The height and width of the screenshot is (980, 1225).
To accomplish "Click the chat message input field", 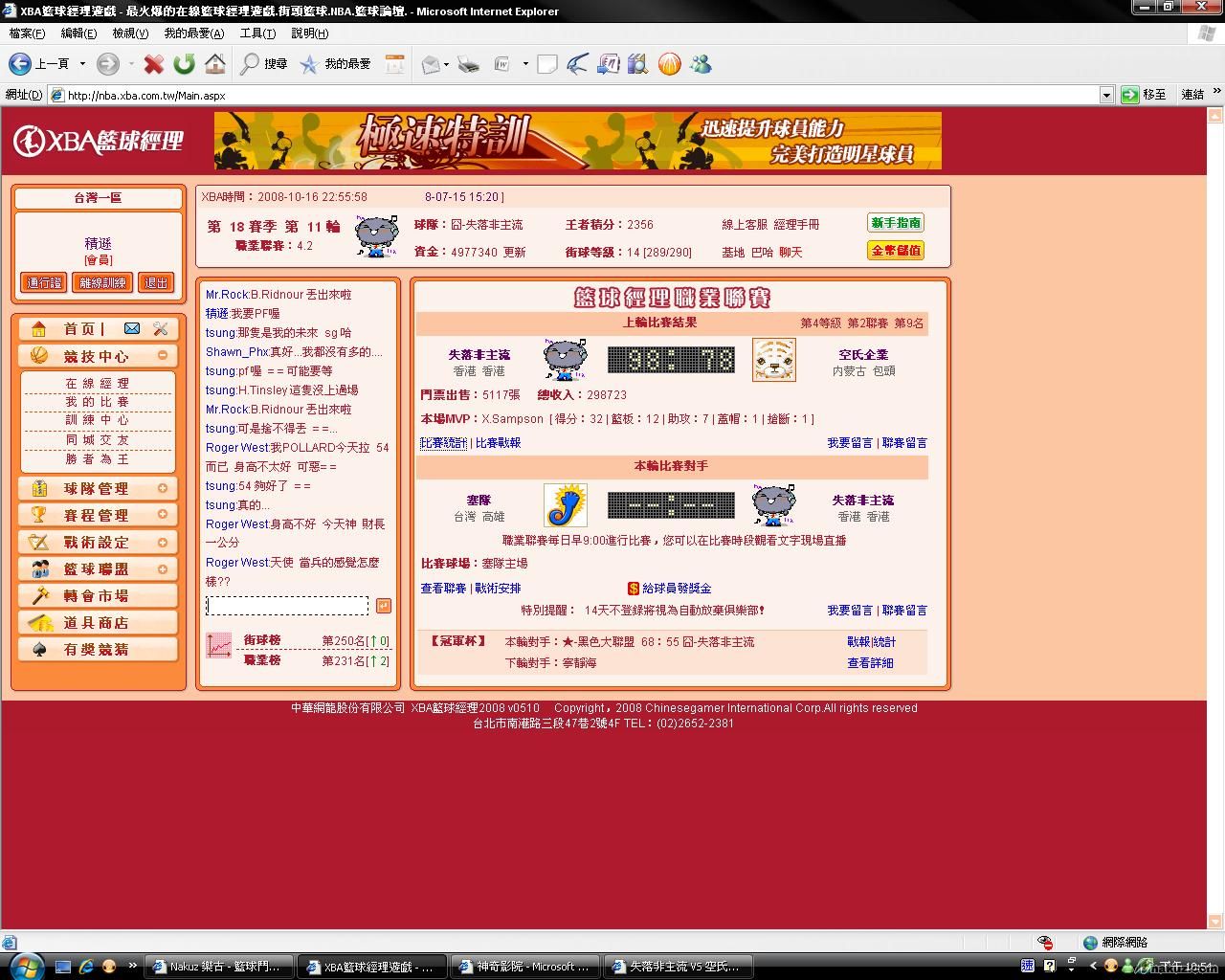I will [x=287, y=606].
